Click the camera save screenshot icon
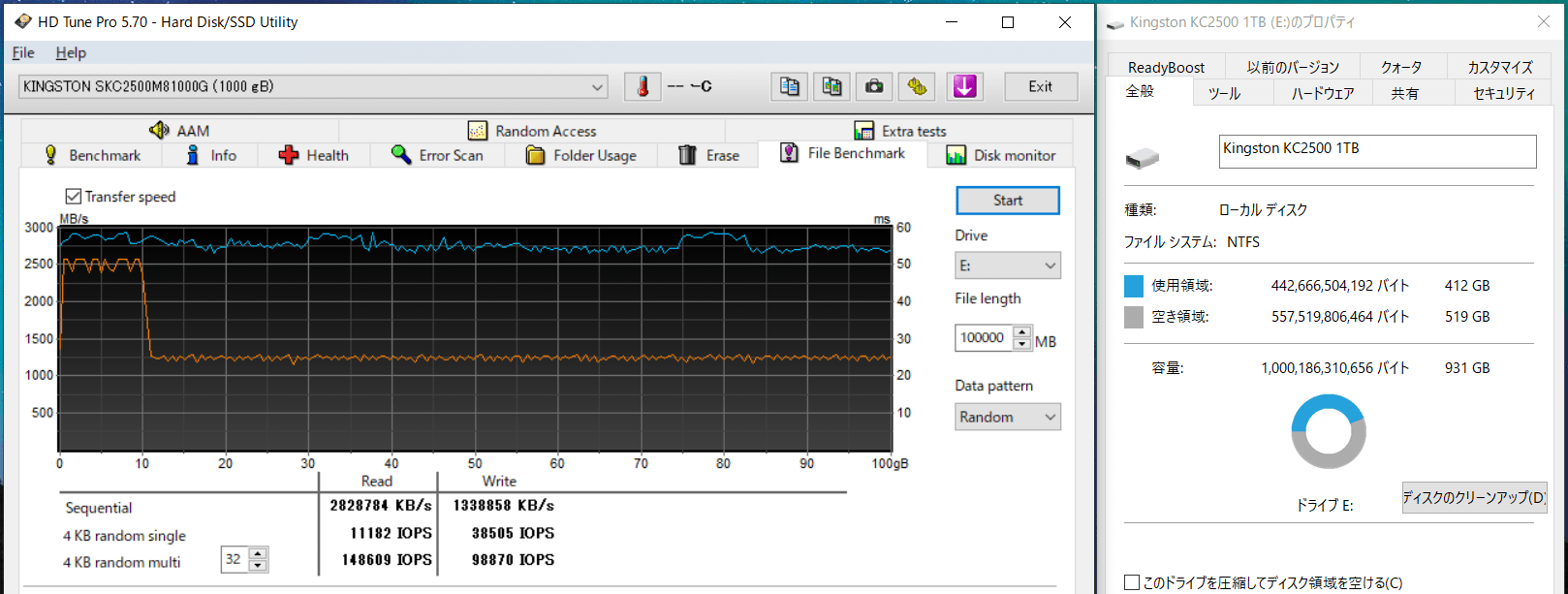 [x=874, y=86]
